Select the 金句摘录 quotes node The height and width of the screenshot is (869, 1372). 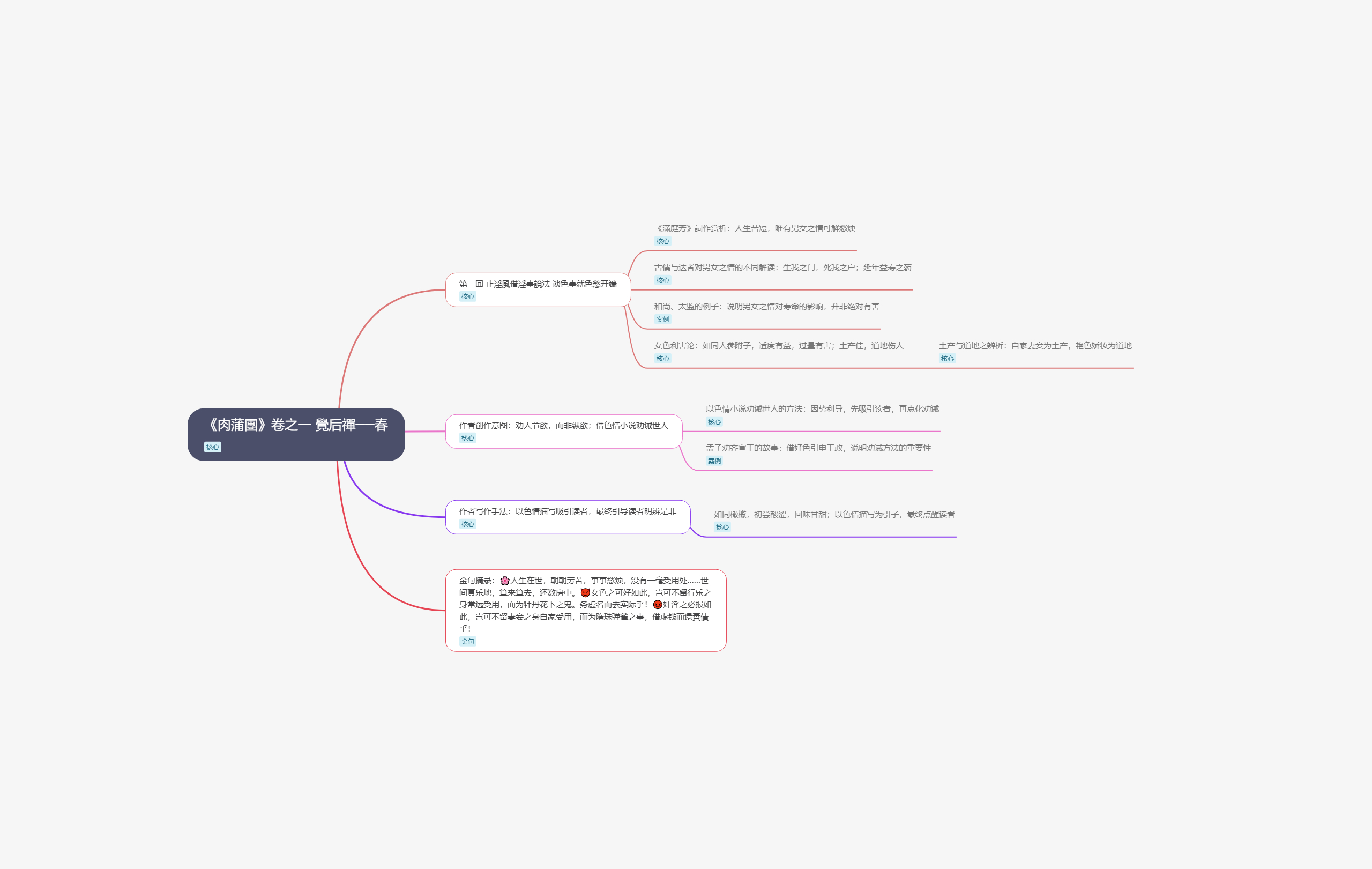[585, 605]
